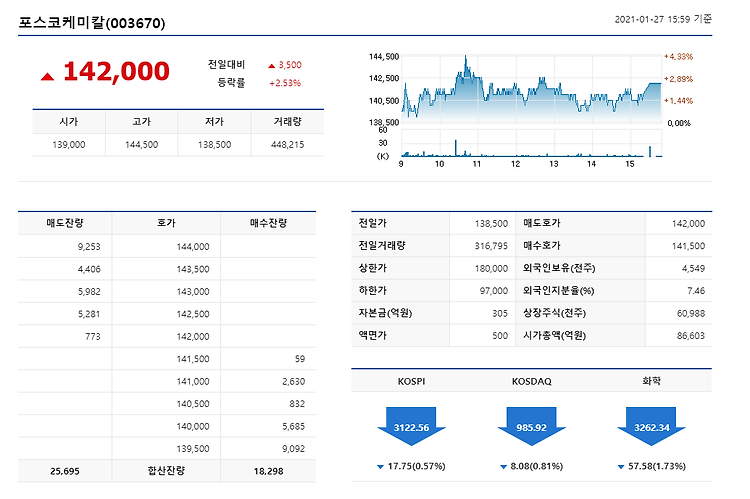Click the order price 143,500
Image resolution: width=750 pixels, height=499 pixels.
pos(193,269)
